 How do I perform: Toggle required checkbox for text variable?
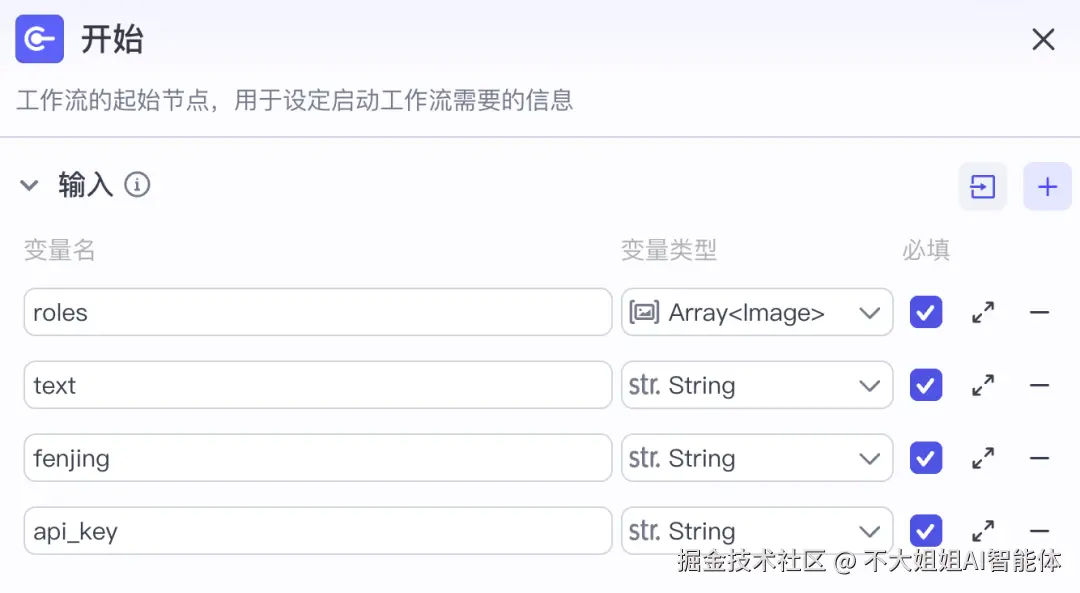[926, 386]
